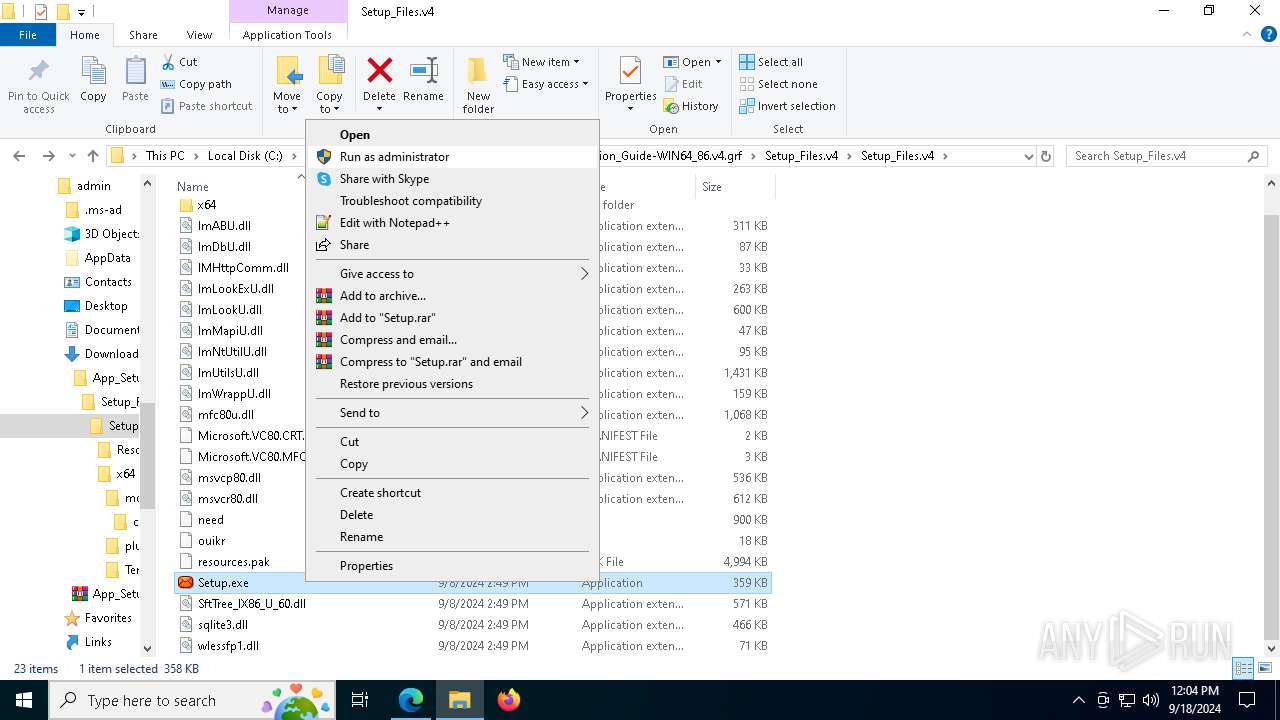Image resolution: width=1280 pixels, height=720 pixels.
Task: Click the New folder icon
Action: [x=478, y=72]
